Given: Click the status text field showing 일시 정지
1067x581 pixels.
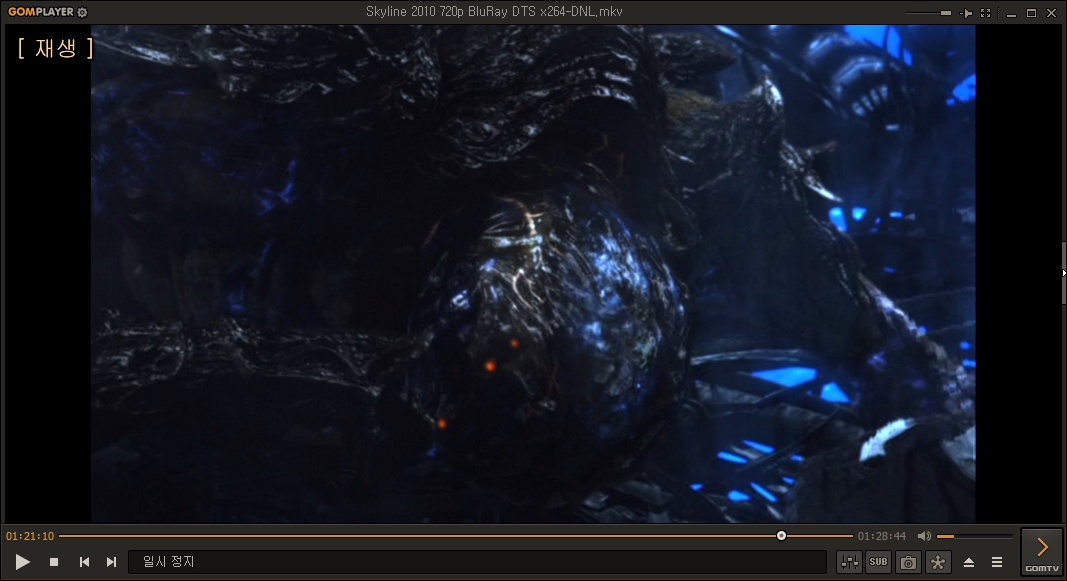Looking at the screenshot, I should pyautogui.click(x=477, y=562).
